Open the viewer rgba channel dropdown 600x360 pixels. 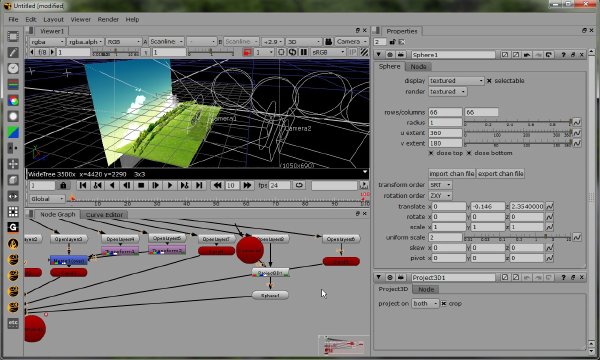tap(47, 41)
